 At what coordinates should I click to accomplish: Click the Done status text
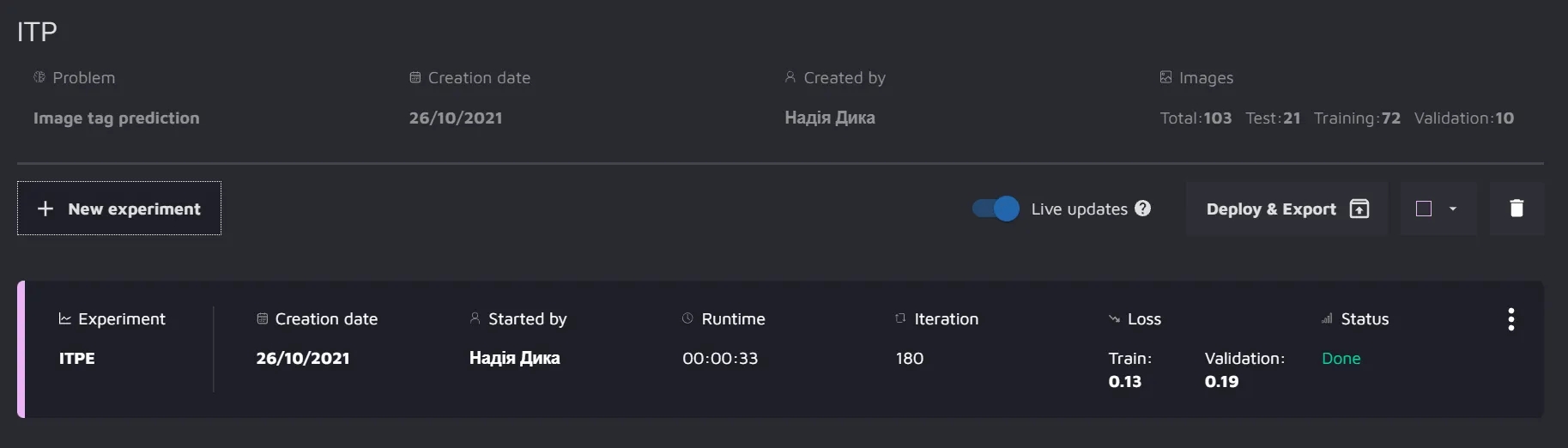click(x=1341, y=358)
